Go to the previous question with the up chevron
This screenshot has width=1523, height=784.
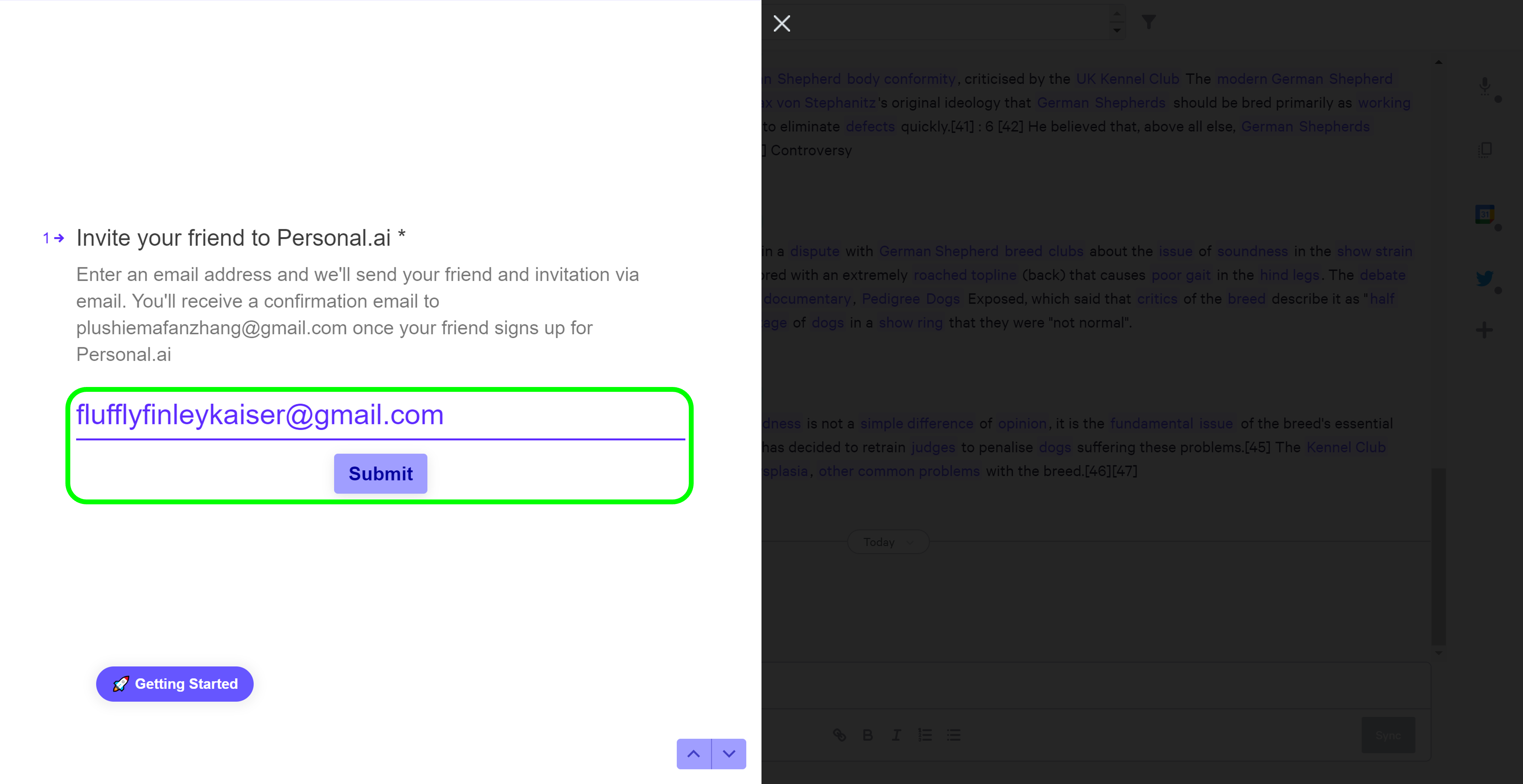coord(694,754)
